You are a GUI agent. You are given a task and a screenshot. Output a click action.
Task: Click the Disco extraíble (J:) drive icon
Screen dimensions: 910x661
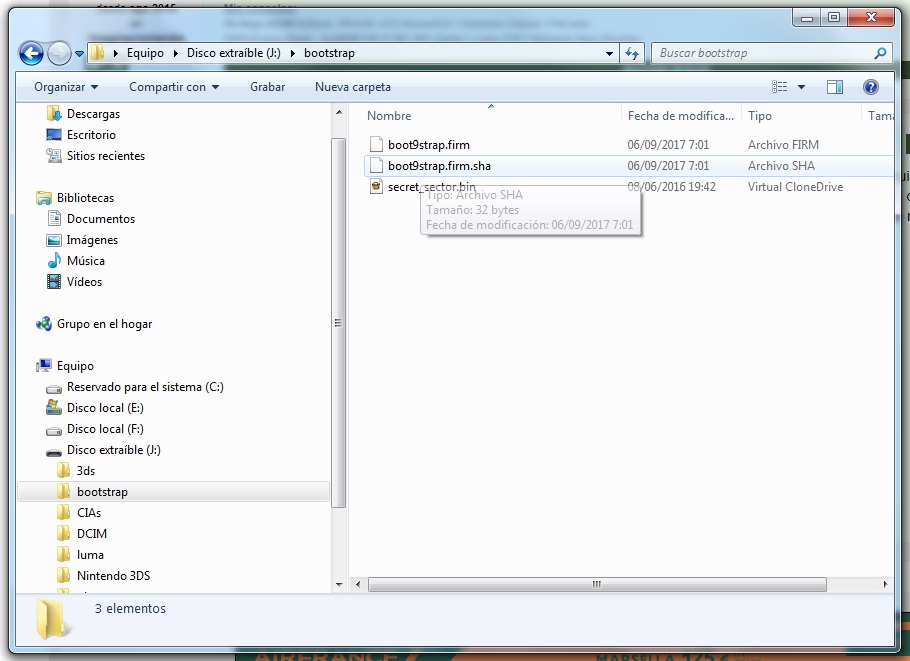coord(53,451)
